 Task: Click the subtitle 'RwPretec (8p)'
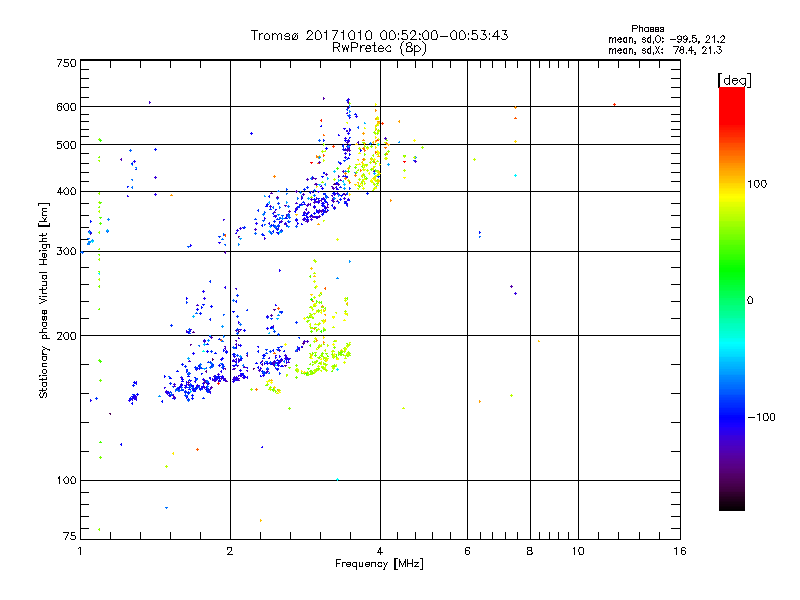coord(379,48)
